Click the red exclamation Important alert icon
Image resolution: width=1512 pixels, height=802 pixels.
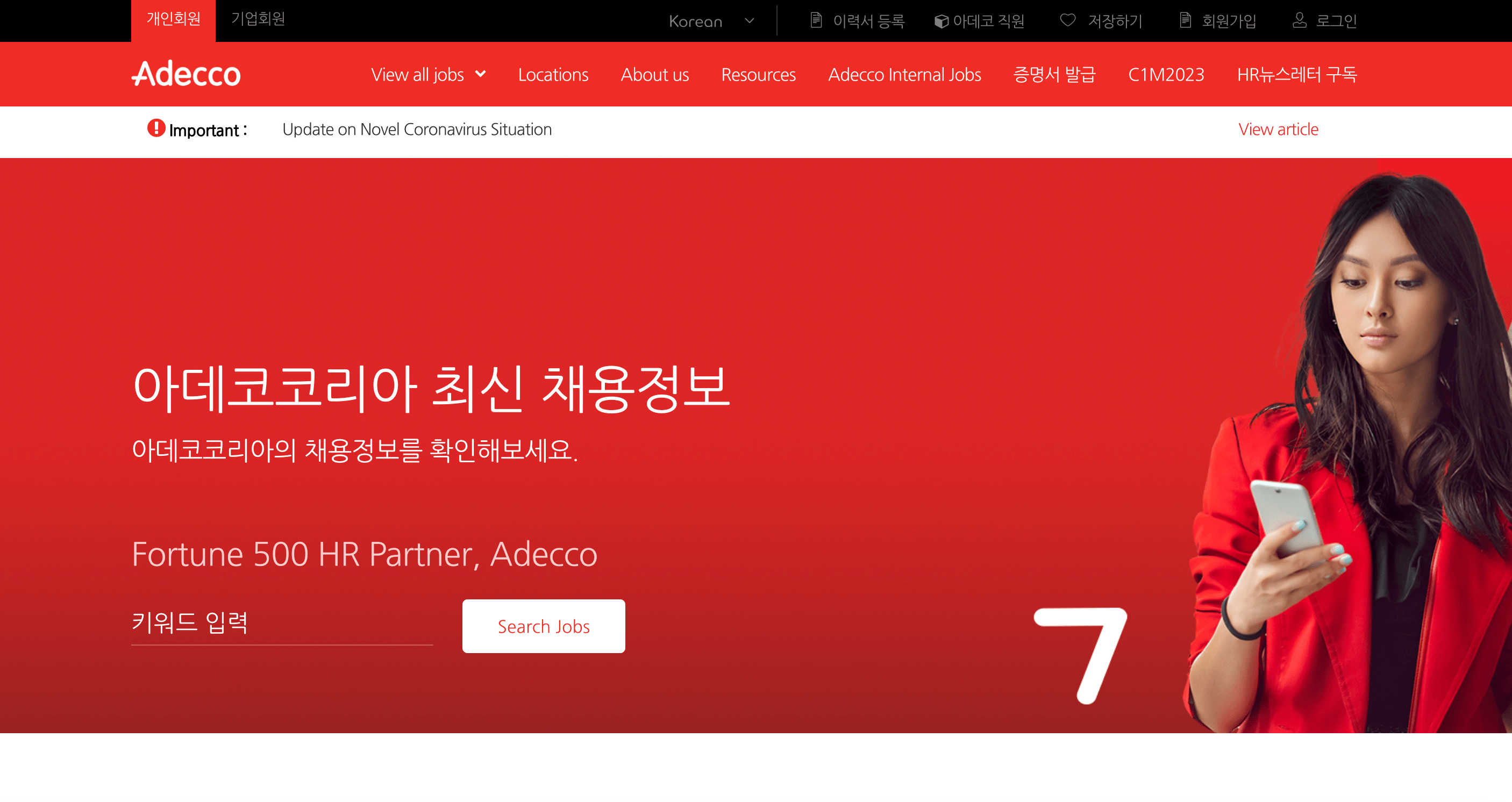155,130
